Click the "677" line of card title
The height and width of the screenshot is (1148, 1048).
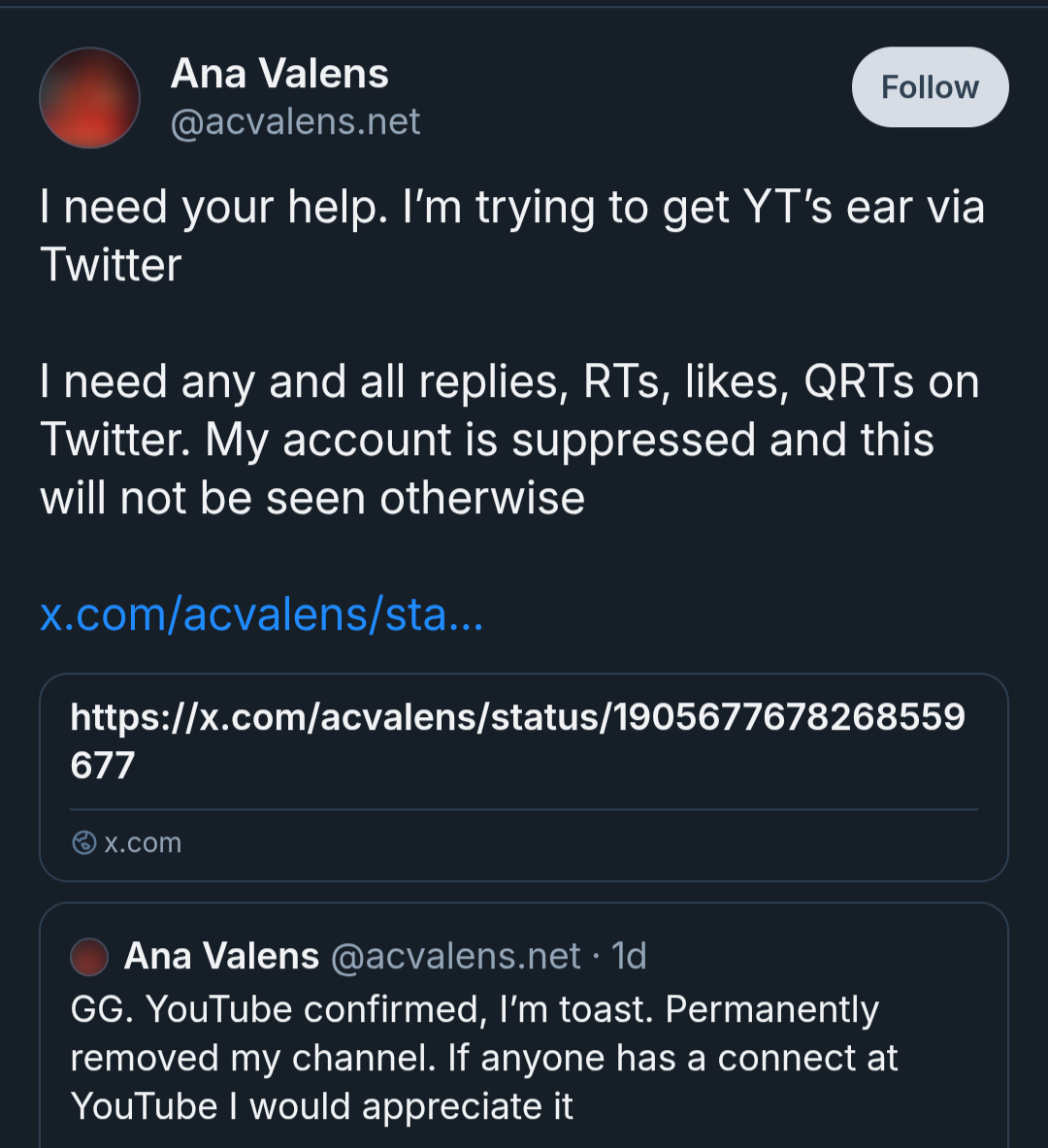103,767
